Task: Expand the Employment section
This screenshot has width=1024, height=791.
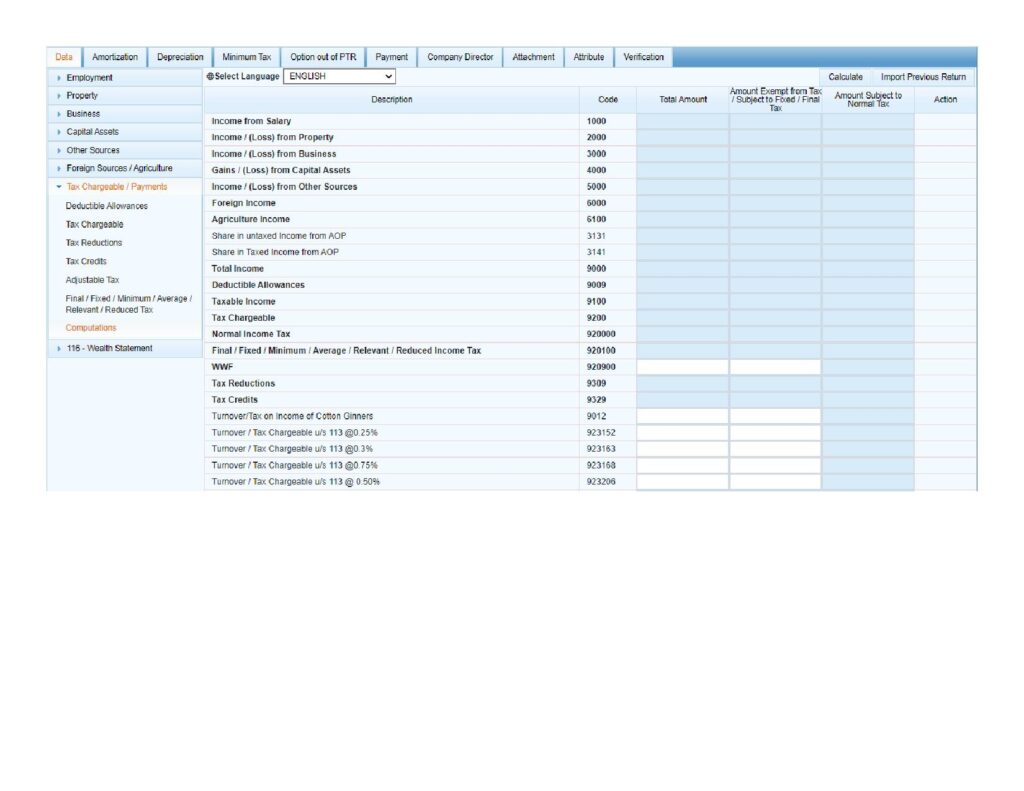Action: pos(89,78)
